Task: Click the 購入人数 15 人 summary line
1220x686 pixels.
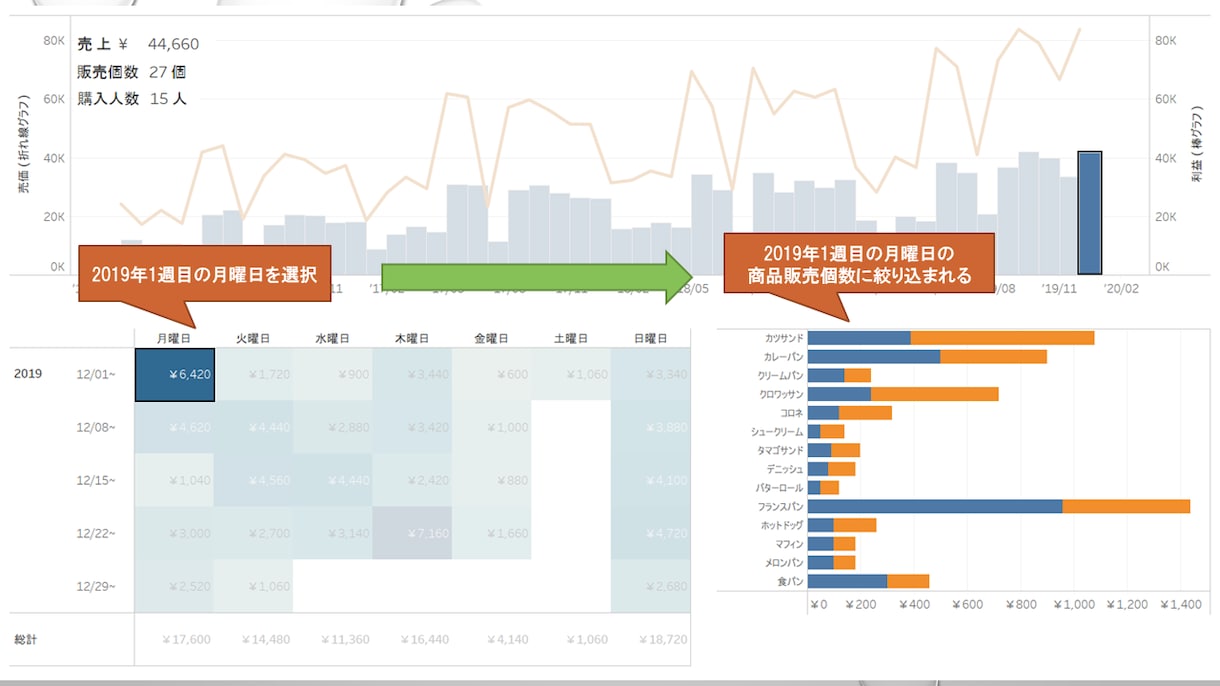Action: pyautogui.click(x=131, y=99)
